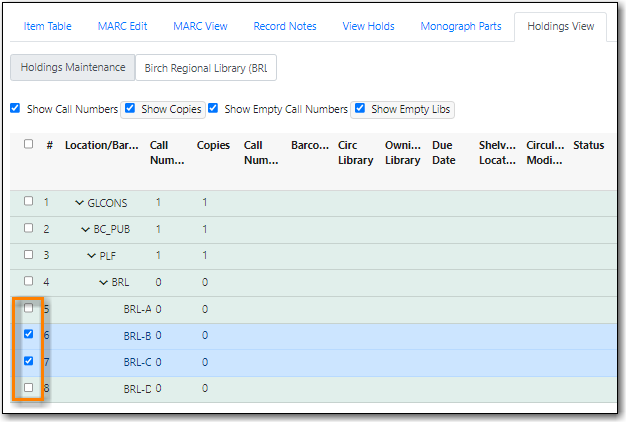Collapse the PLF tree row

tap(92, 255)
